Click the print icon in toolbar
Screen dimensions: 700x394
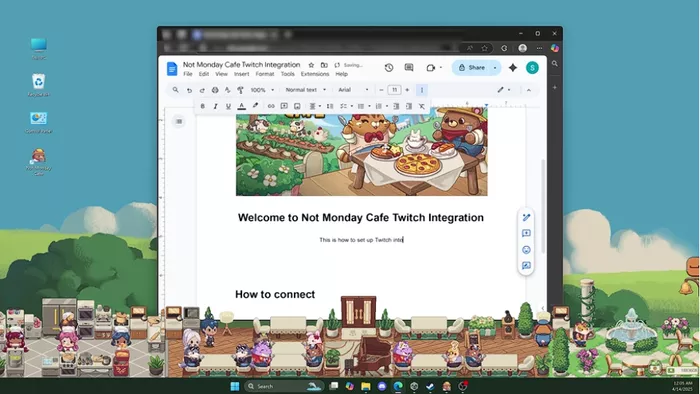coord(215,90)
